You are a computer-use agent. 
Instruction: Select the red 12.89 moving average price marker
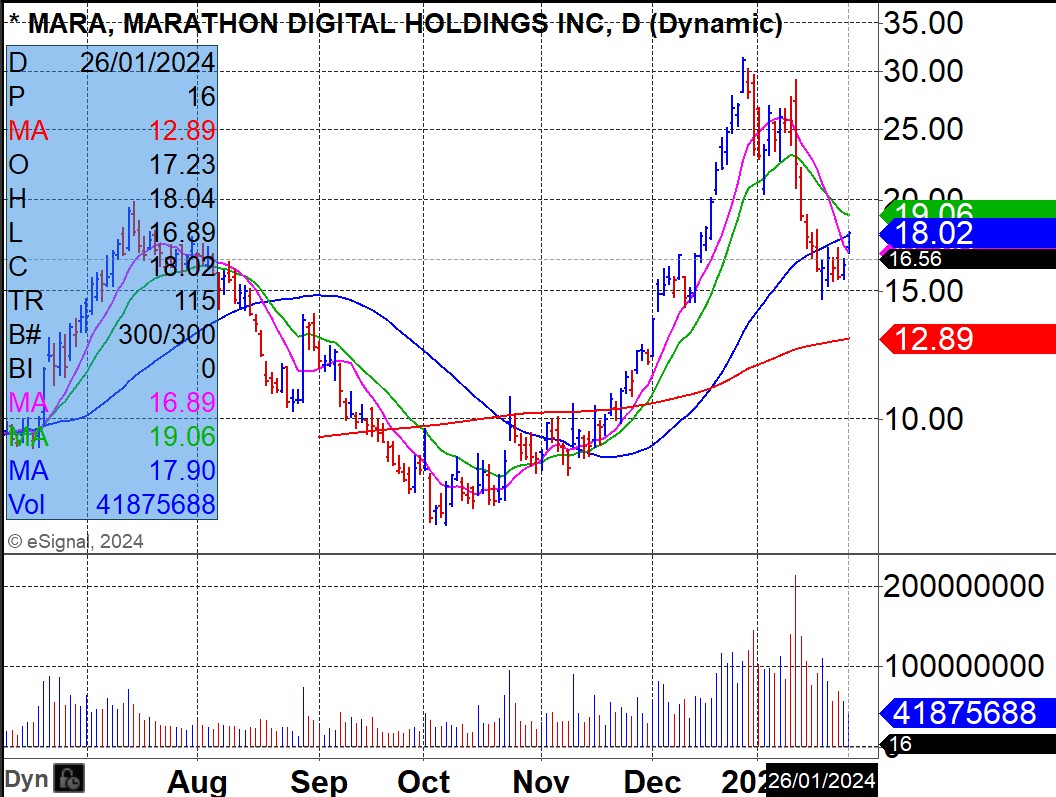[968, 338]
